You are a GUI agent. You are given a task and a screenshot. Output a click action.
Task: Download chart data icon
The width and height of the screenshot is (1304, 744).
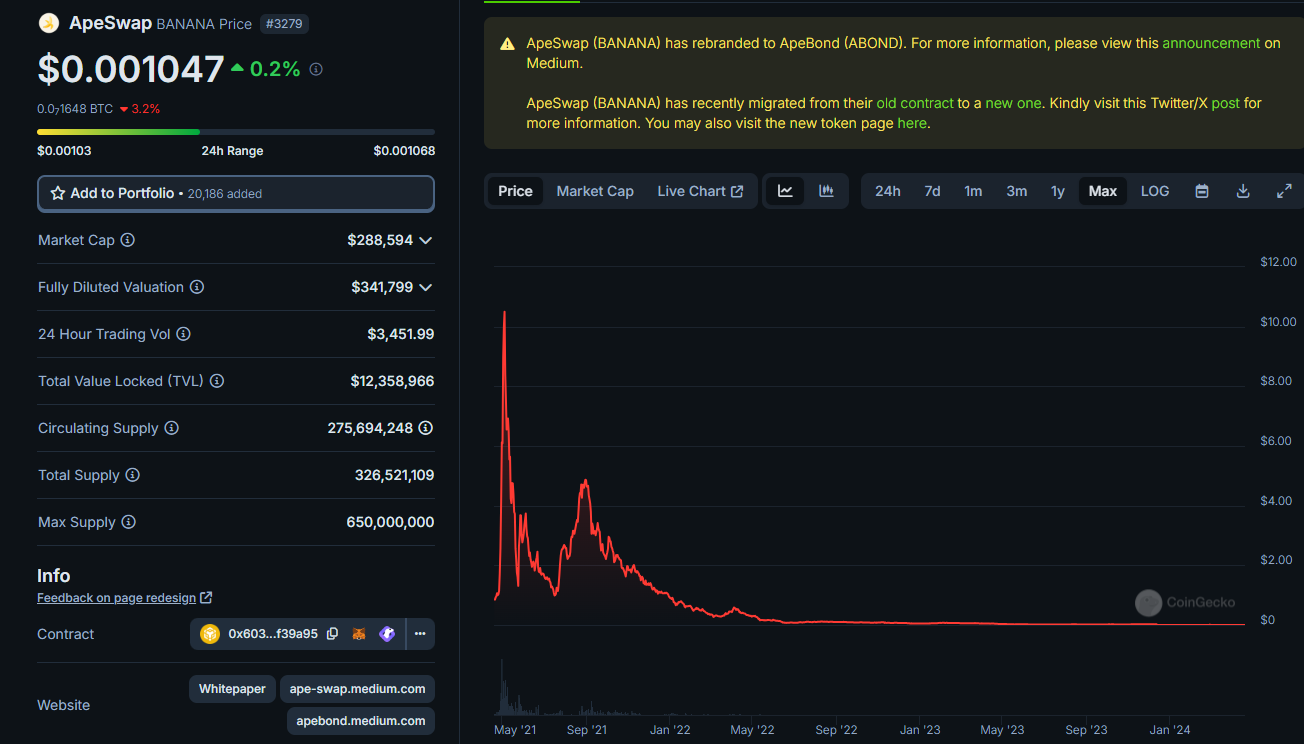pyautogui.click(x=1243, y=191)
